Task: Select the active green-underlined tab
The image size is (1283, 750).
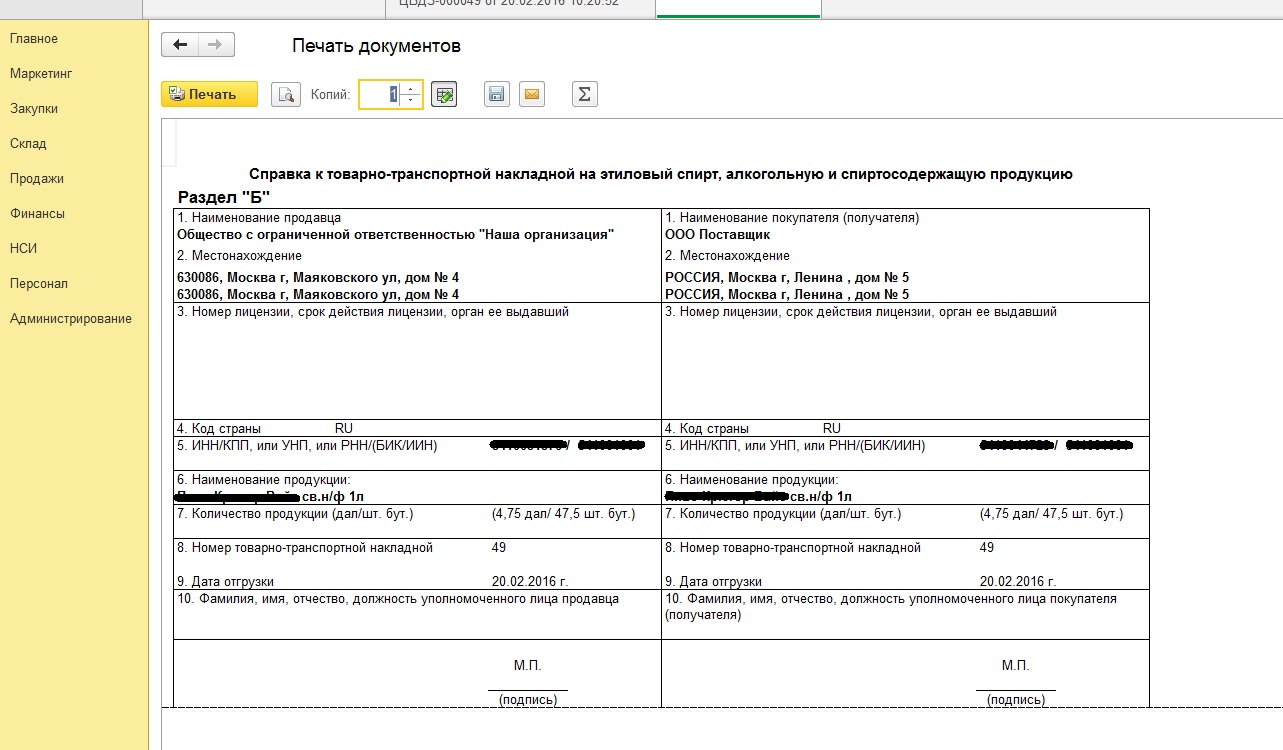Action: click(738, 8)
